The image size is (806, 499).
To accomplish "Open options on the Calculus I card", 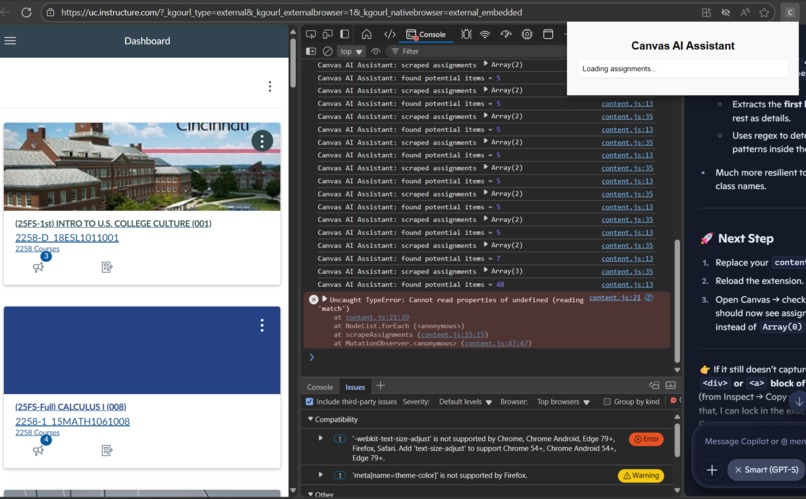I will [262, 325].
